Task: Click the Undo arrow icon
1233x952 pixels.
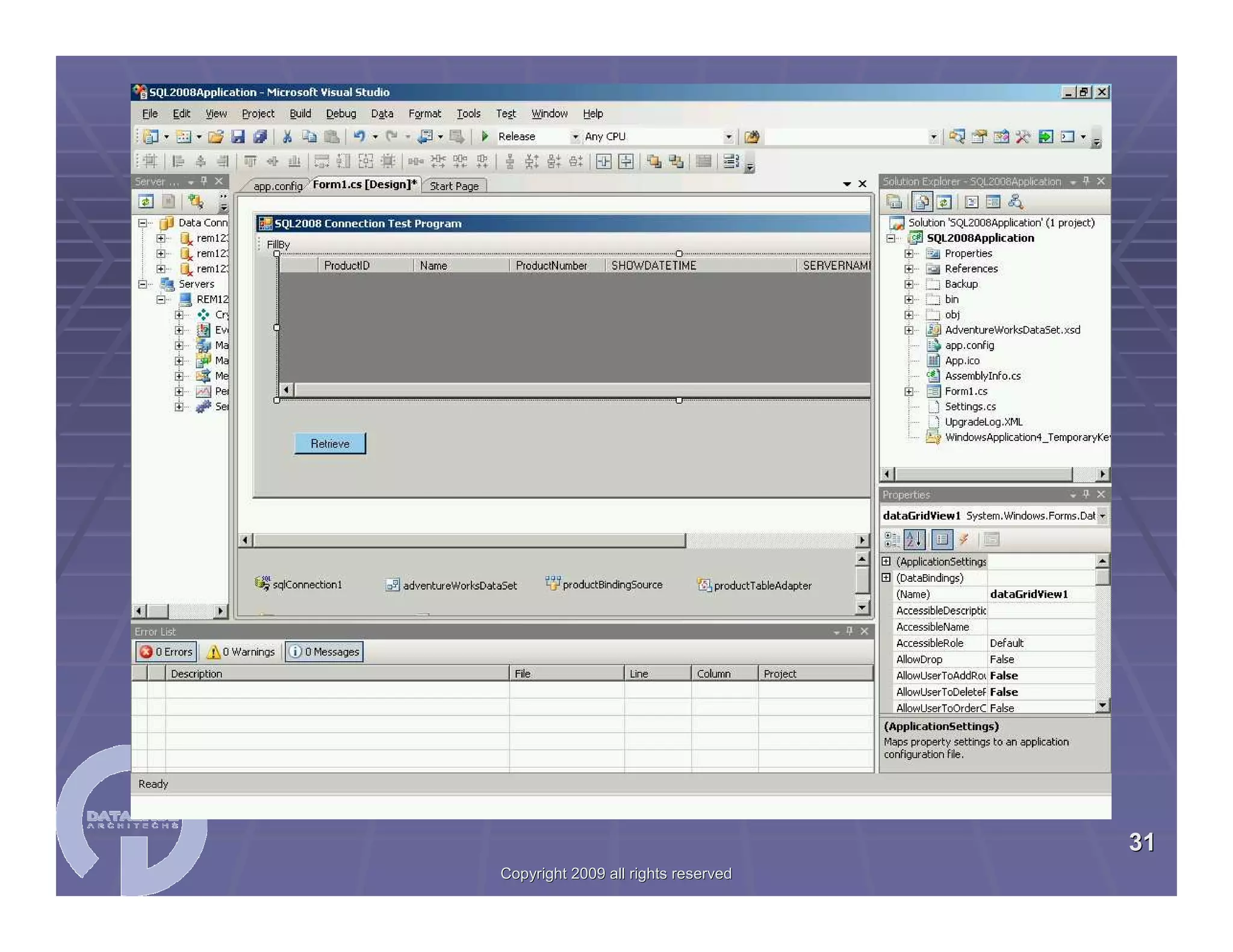Action: click(x=359, y=137)
